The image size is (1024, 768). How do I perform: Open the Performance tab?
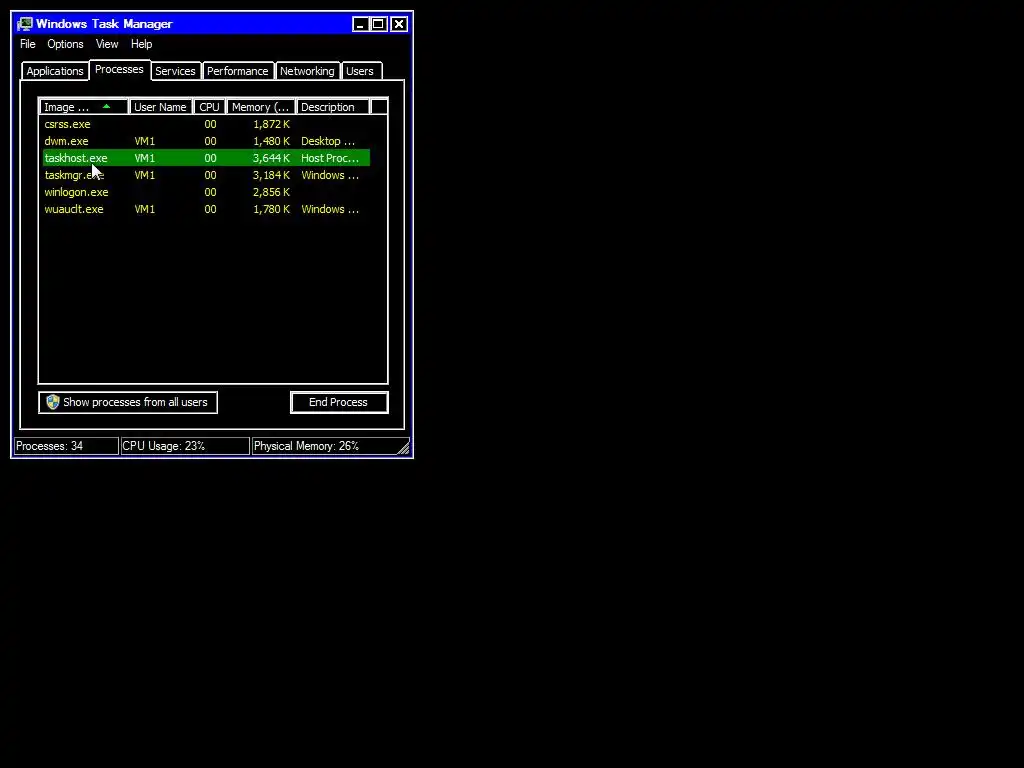coord(238,71)
